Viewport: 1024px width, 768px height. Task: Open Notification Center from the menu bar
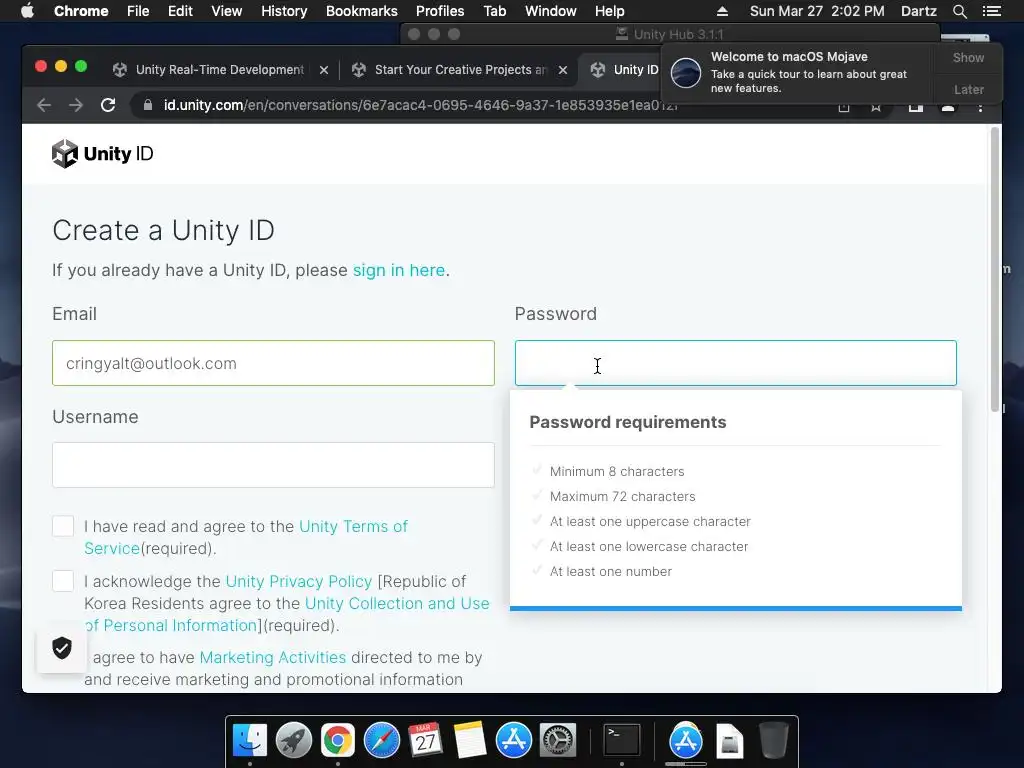[991, 11]
